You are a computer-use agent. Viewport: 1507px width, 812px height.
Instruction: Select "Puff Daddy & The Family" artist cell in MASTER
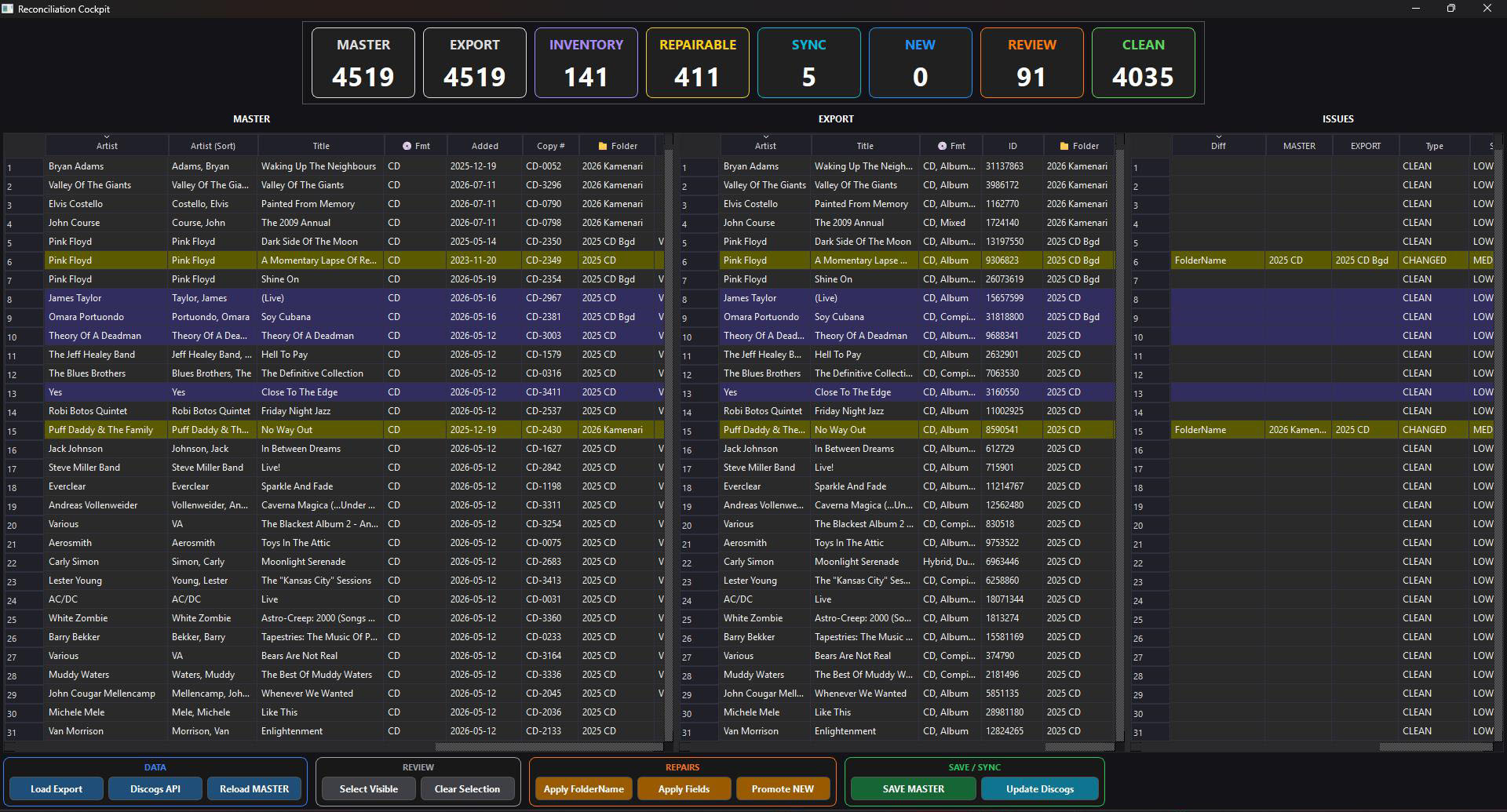pos(107,430)
